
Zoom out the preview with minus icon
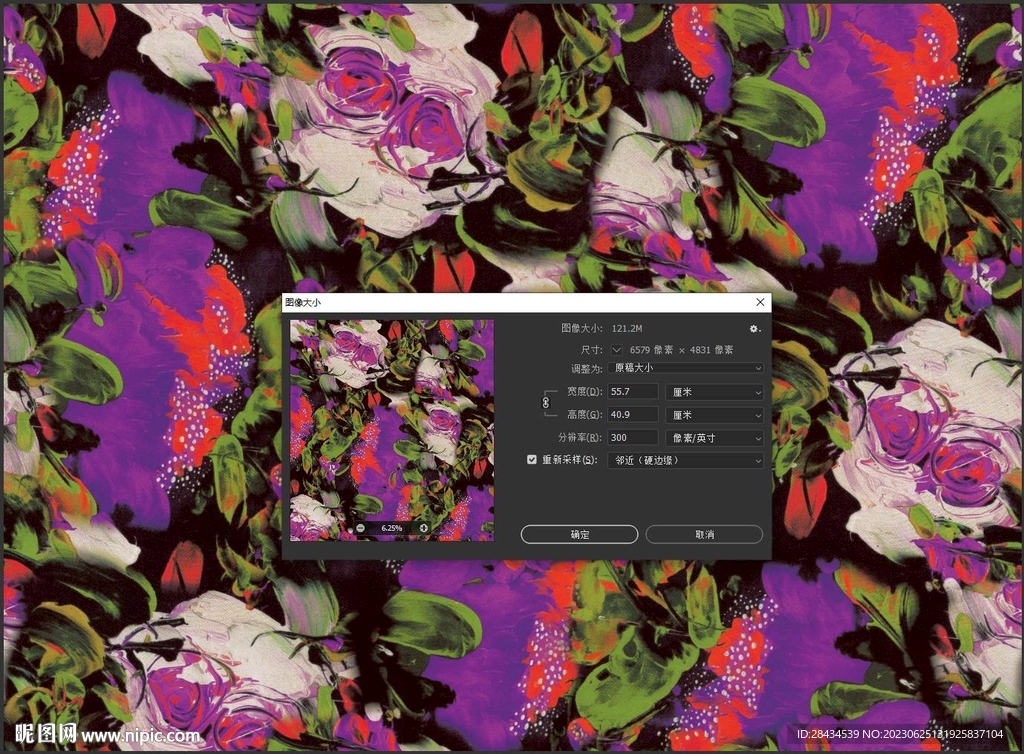click(x=360, y=527)
